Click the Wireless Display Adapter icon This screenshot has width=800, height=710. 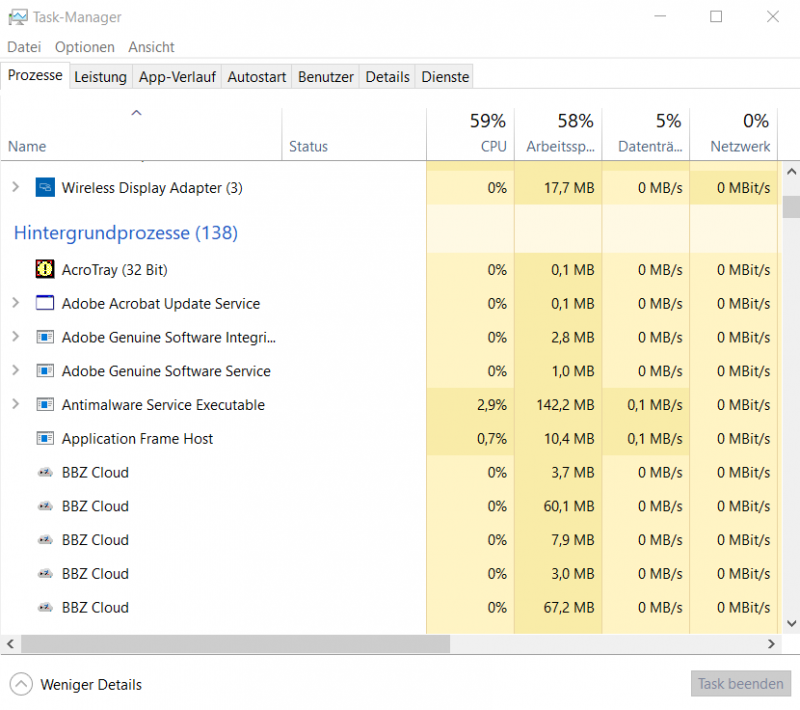(44, 187)
